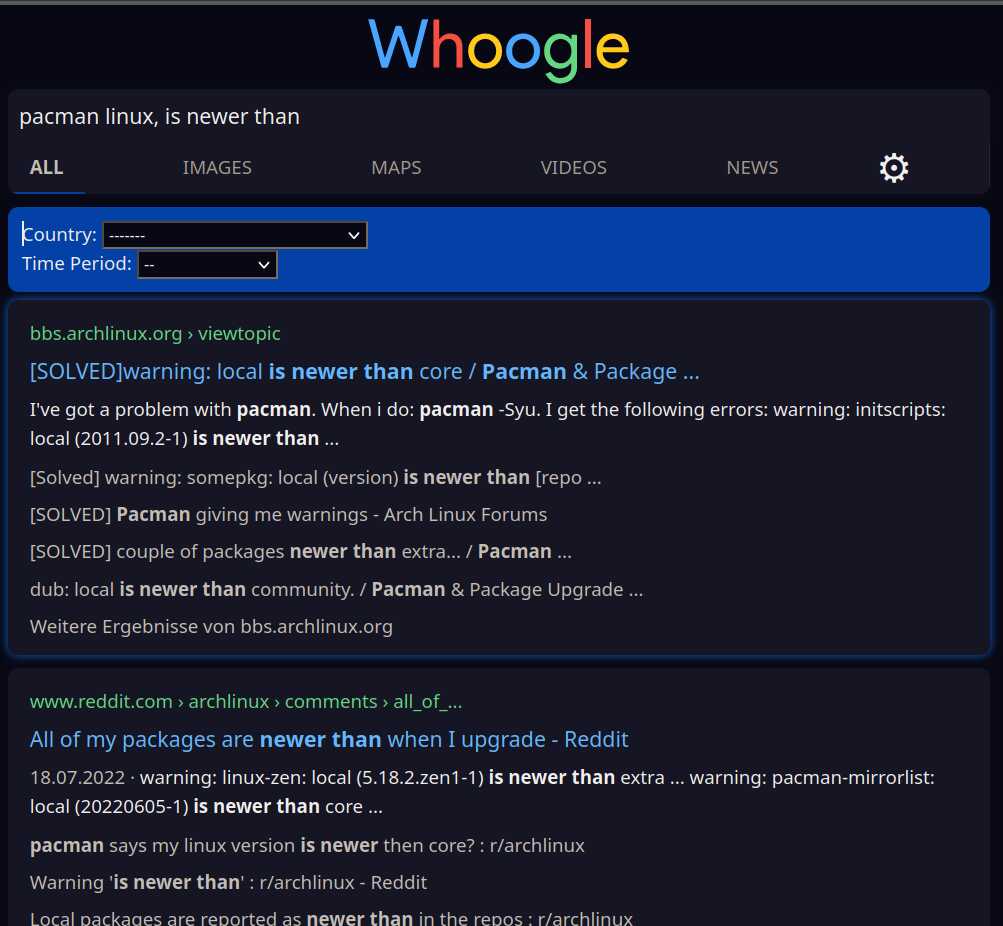Image resolution: width=1003 pixels, height=926 pixels.
Task: Switch to the Images tab
Action: pyautogui.click(x=217, y=168)
